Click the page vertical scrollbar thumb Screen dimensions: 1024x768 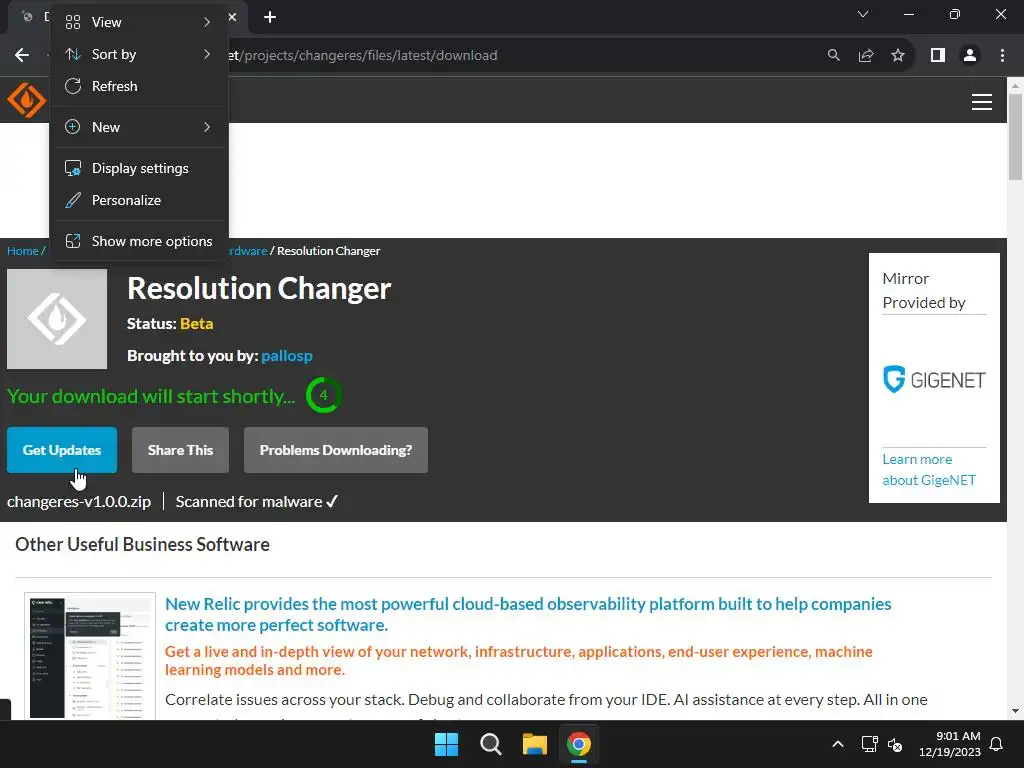[x=1015, y=136]
